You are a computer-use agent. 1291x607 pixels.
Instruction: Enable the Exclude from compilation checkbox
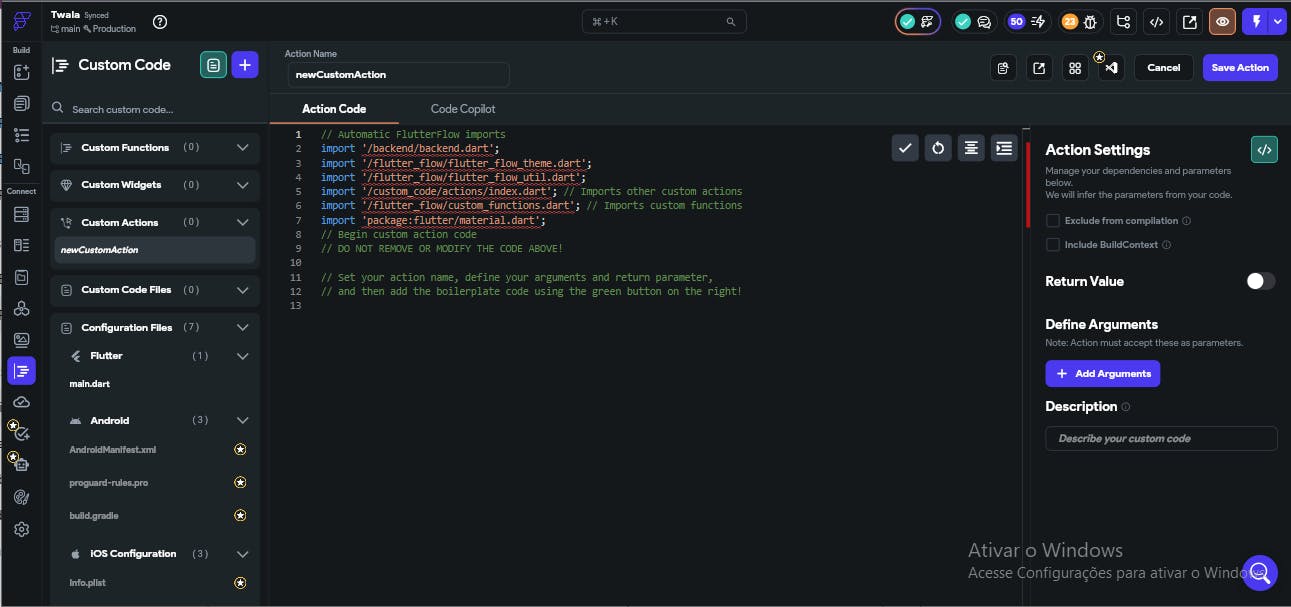(x=1052, y=221)
